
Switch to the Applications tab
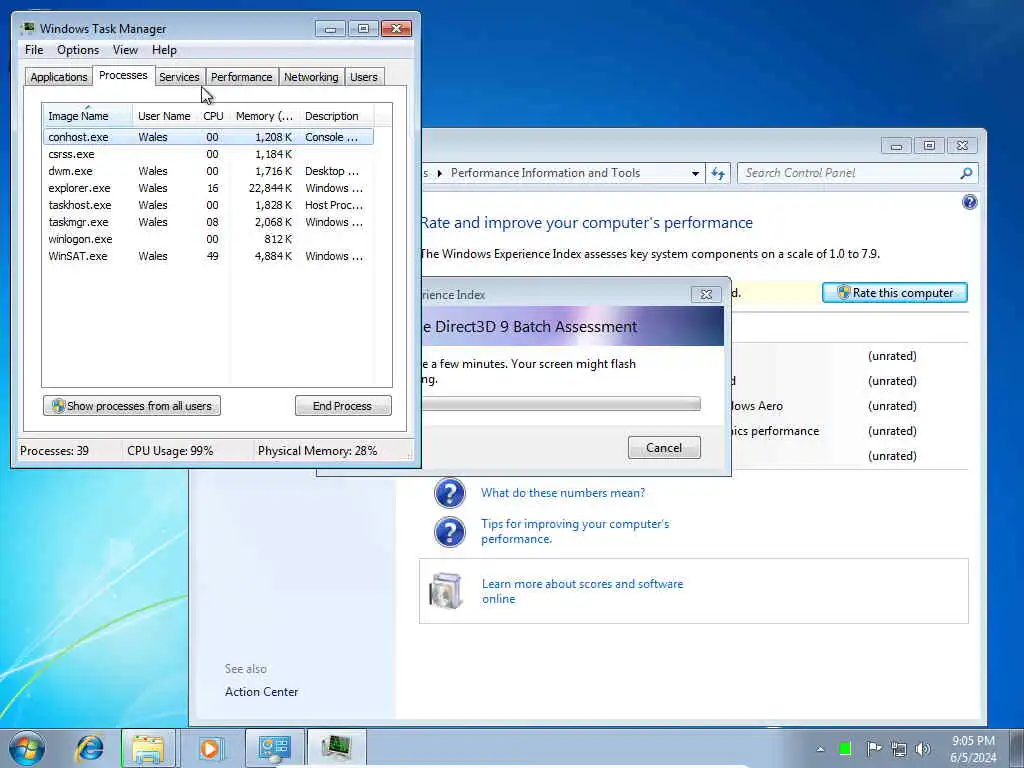tap(59, 77)
